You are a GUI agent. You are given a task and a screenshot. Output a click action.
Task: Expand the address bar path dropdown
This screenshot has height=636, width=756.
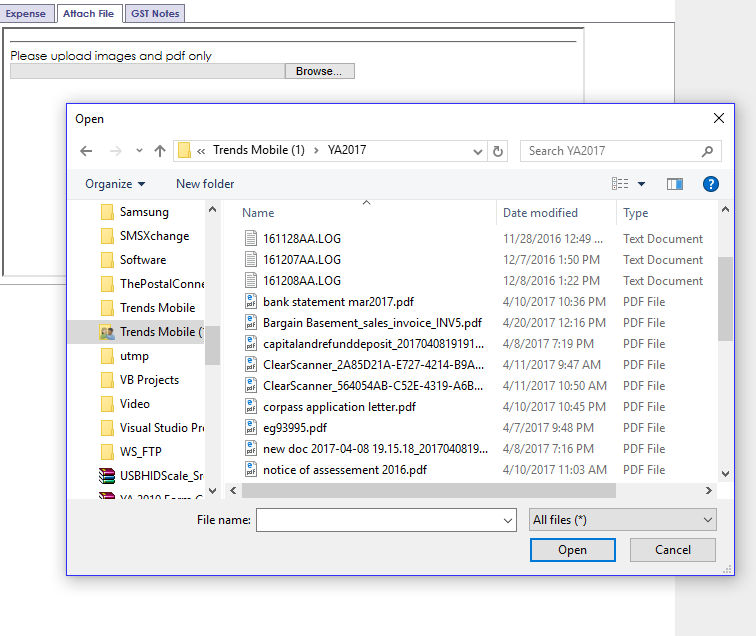pyautogui.click(x=478, y=151)
